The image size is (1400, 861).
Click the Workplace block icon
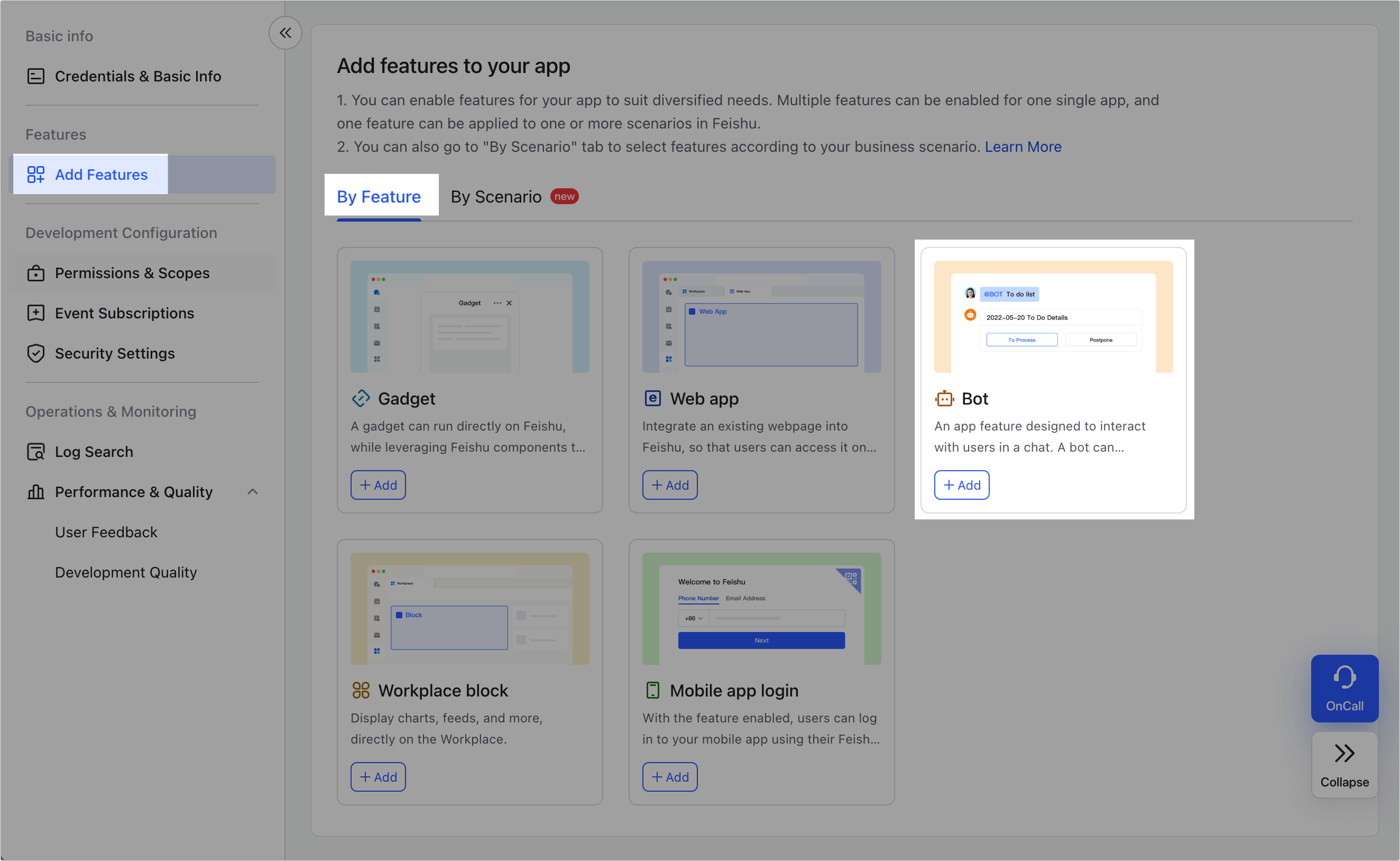pyautogui.click(x=361, y=690)
